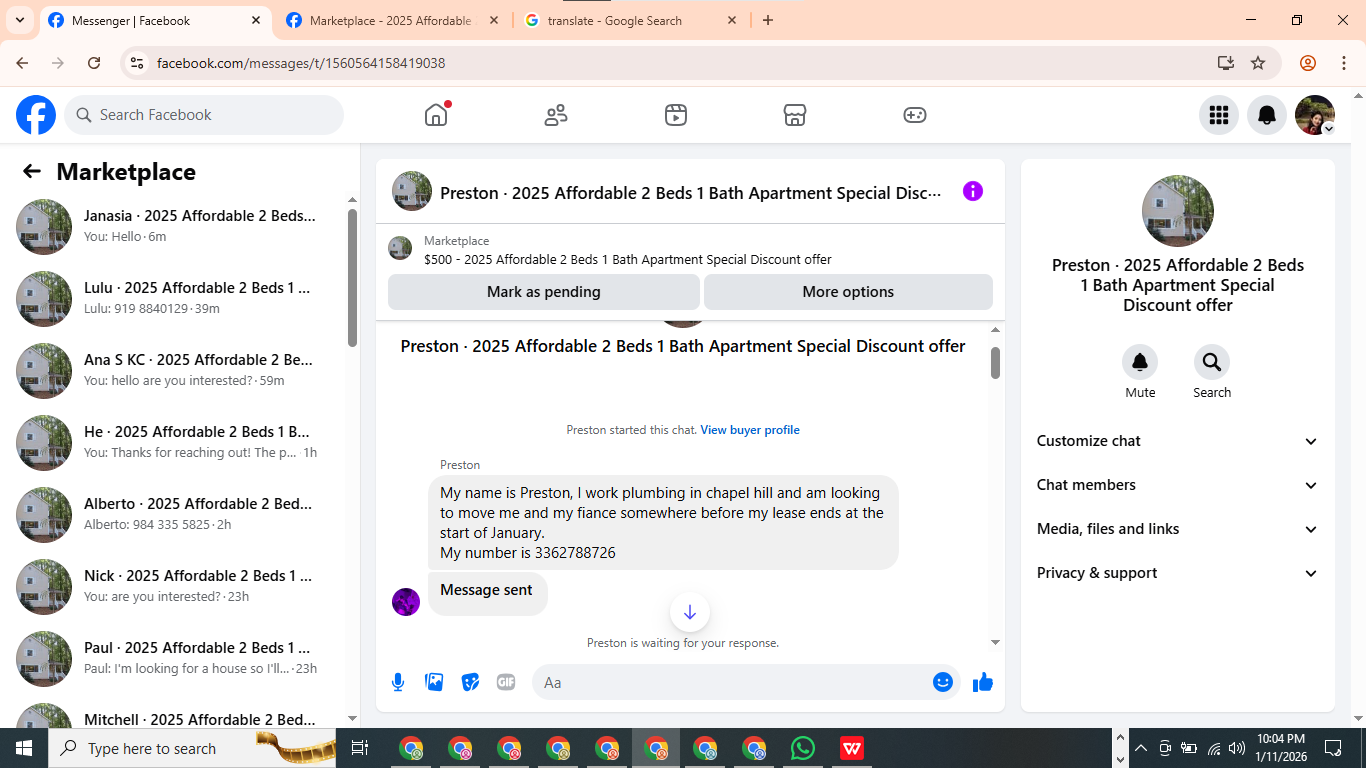Click the Chrome address bar URL
This screenshot has width=1366, height=768.
[301, 63]
